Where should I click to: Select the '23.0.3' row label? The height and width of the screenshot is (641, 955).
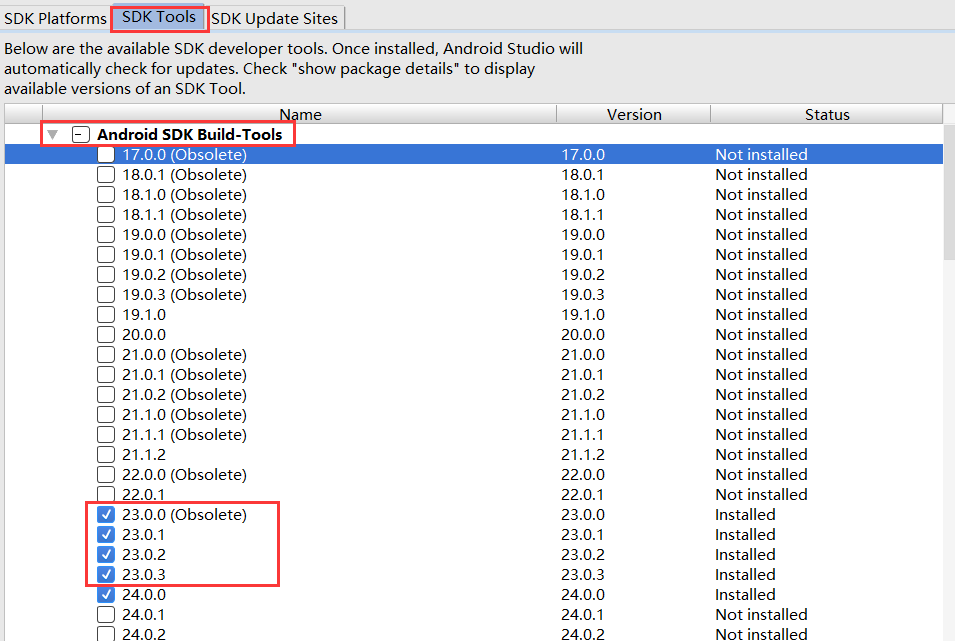(144, 575)
